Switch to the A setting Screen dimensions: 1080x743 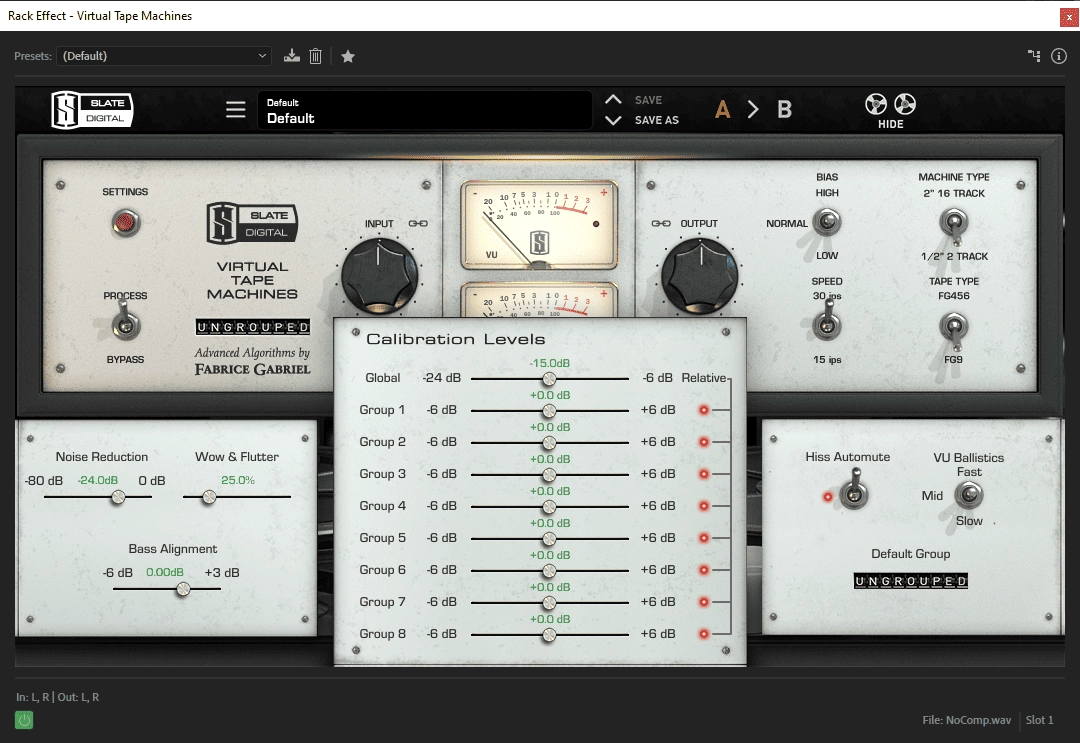click(723, 109)
